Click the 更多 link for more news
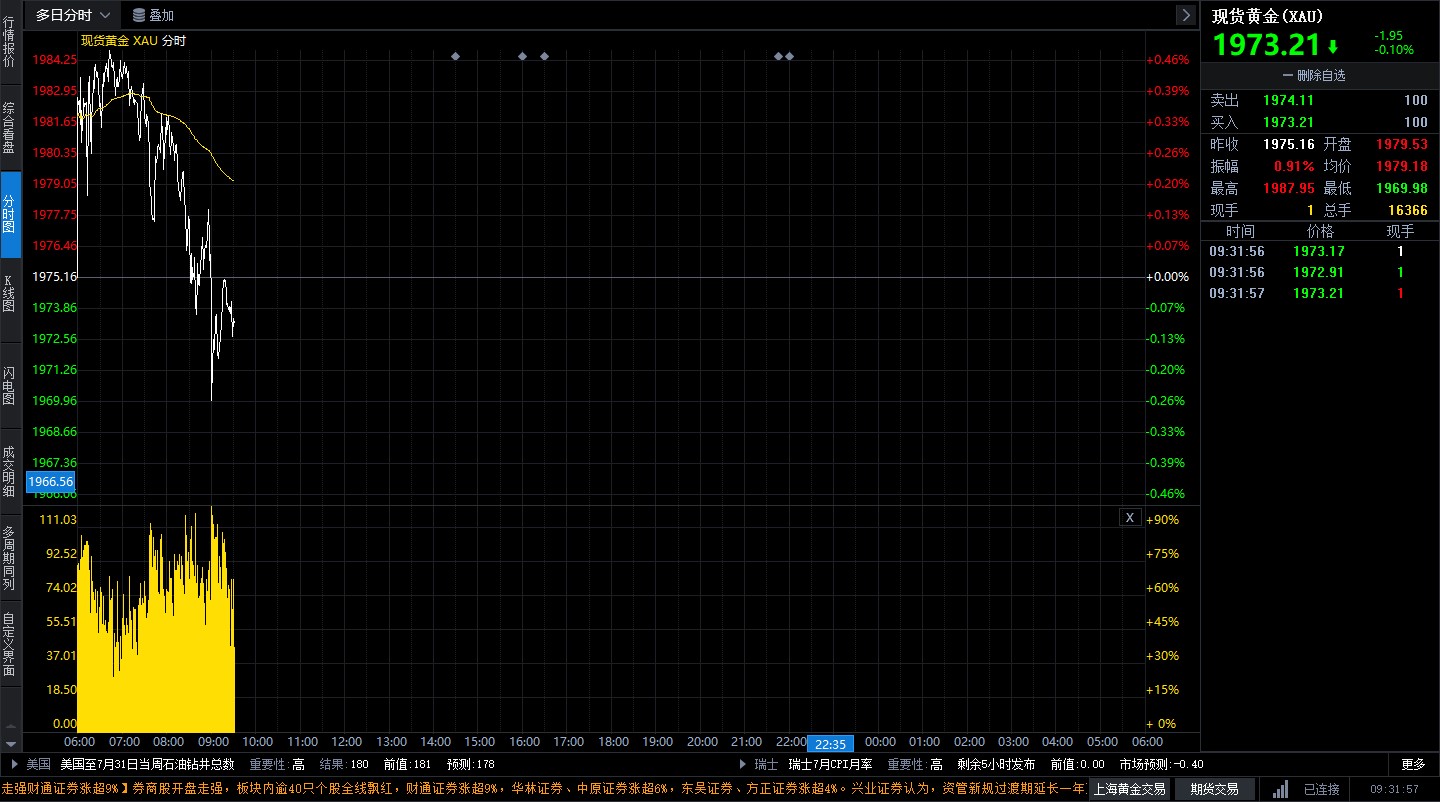Image resolution: width=1440 pixels, height=802 pixels. click(1413, 764)
